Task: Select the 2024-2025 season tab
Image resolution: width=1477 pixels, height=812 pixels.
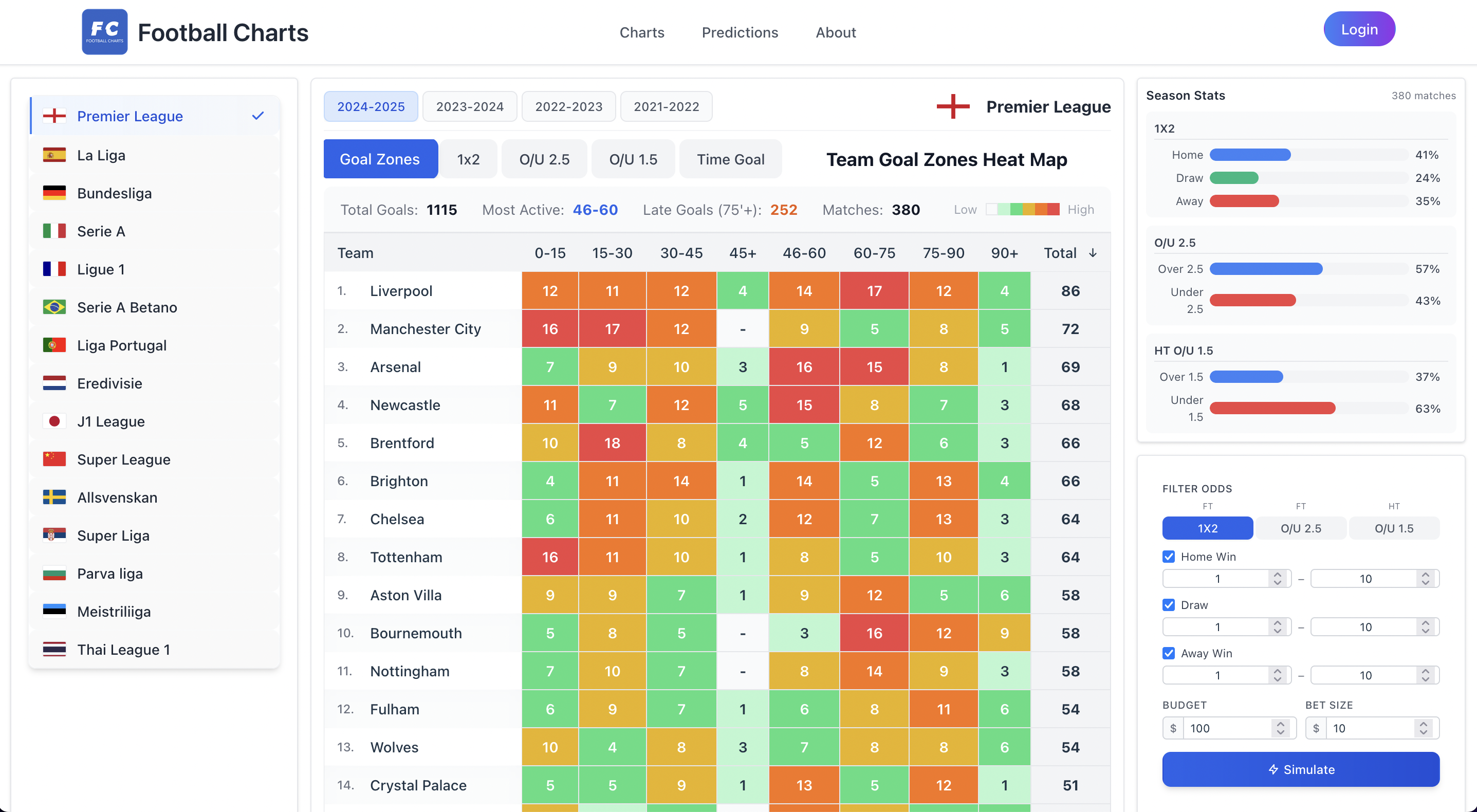Action: (371, 107)
